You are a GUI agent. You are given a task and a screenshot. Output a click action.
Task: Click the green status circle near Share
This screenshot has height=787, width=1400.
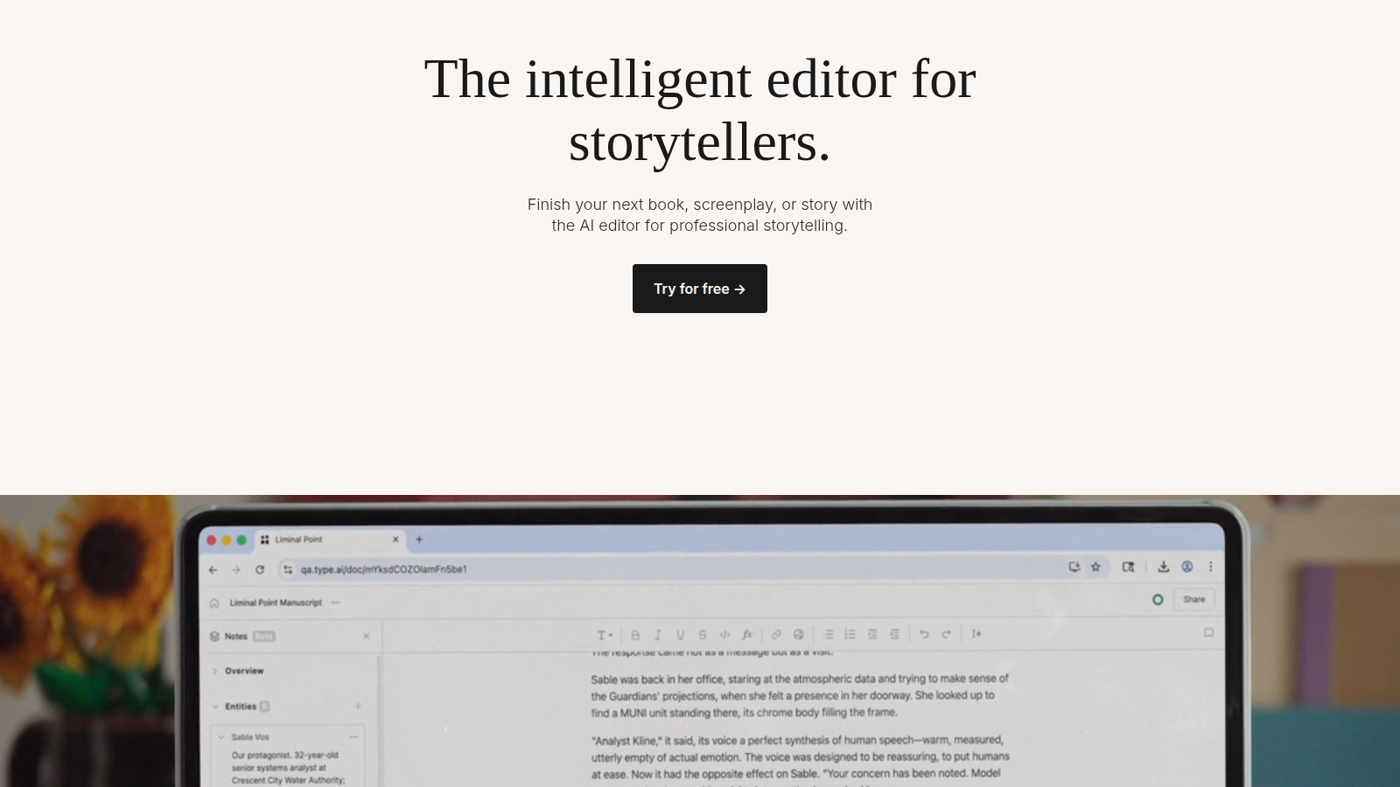[1158, 600]
